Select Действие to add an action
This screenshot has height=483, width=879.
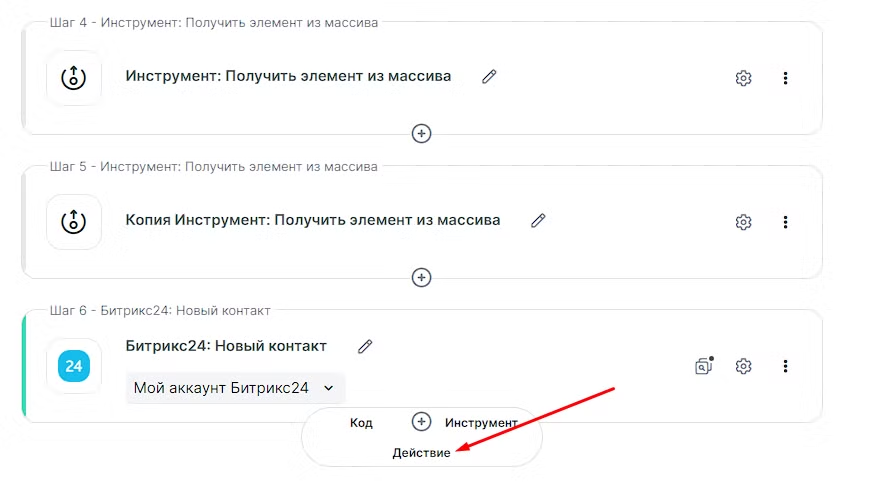click(421, 453)
